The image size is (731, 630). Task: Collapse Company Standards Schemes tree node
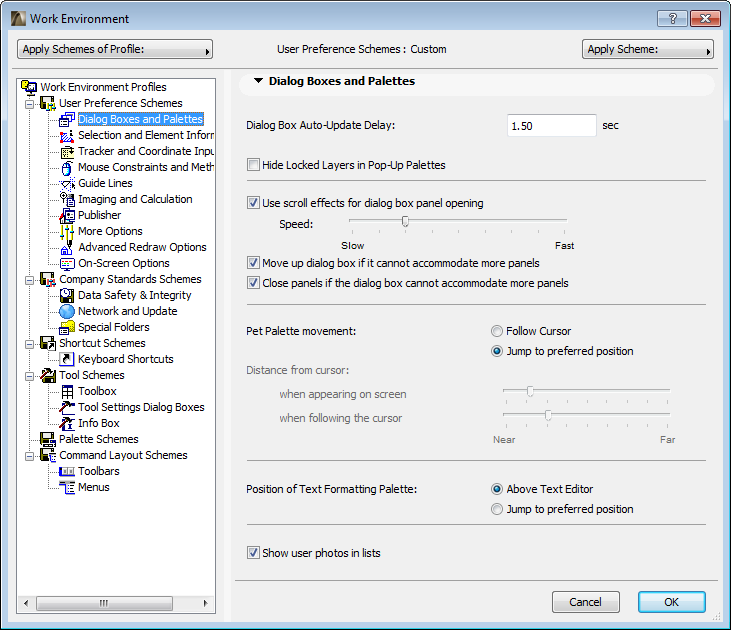point(29,280)
